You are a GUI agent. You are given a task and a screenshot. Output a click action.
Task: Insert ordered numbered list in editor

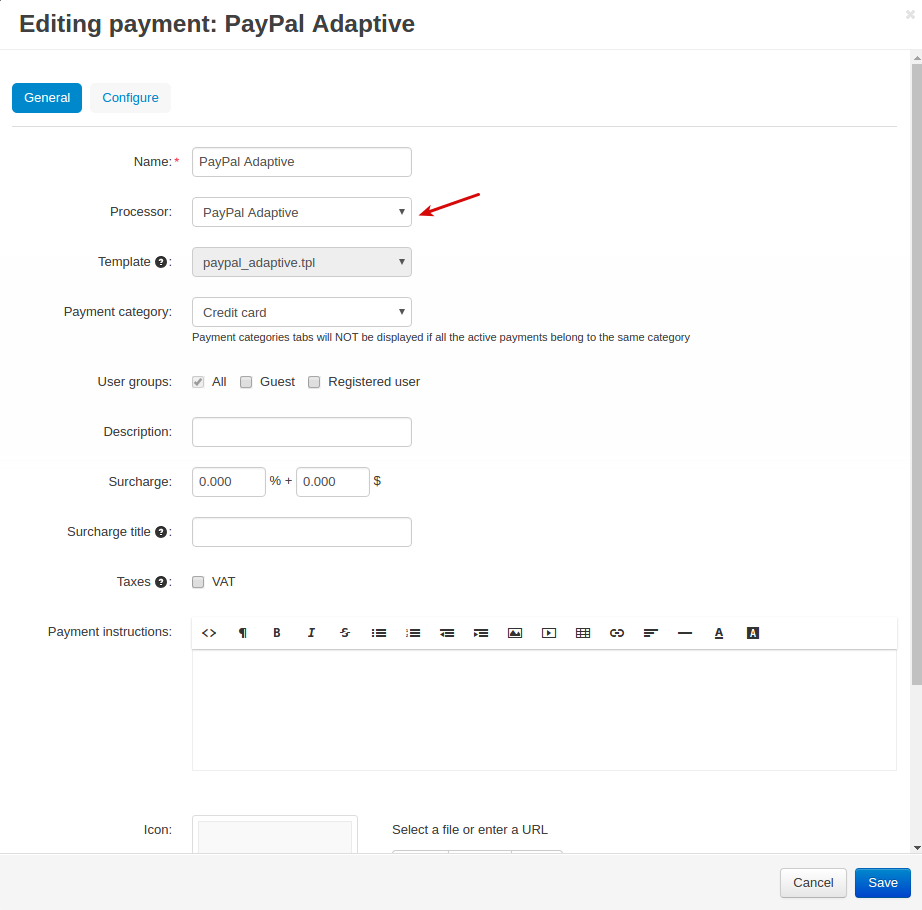(x=413, y=633)
